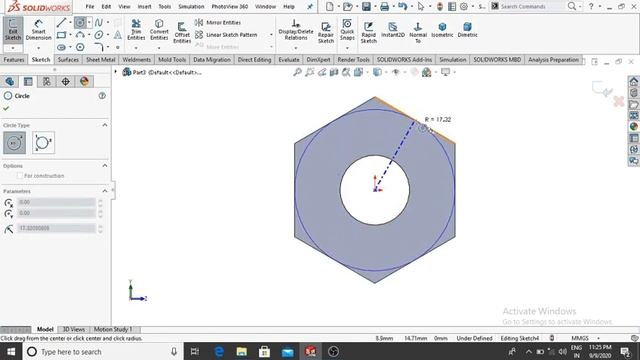Click the X center coordinate field
Screen dimensions: 640x360
click(x=56, y=202)
